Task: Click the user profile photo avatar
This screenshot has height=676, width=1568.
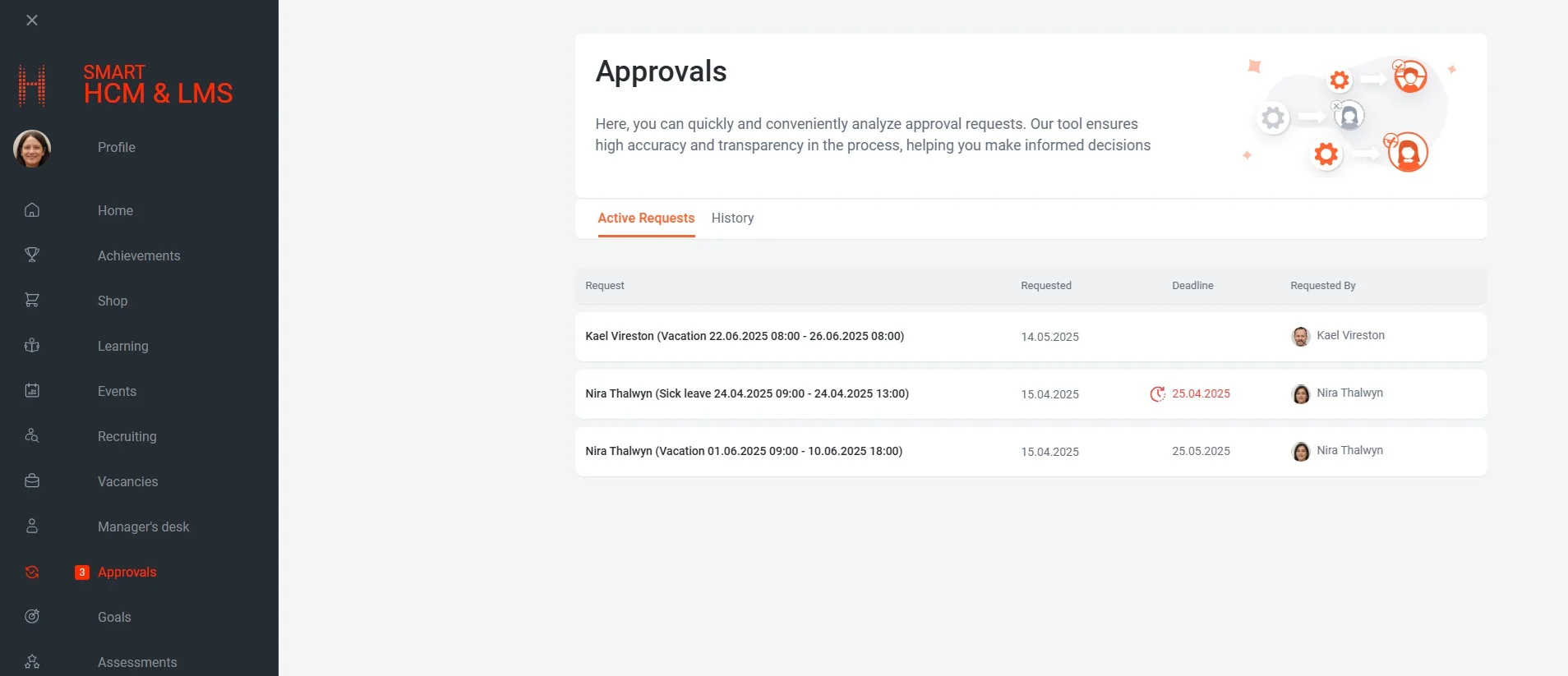Action: click(x=32, y=149)
